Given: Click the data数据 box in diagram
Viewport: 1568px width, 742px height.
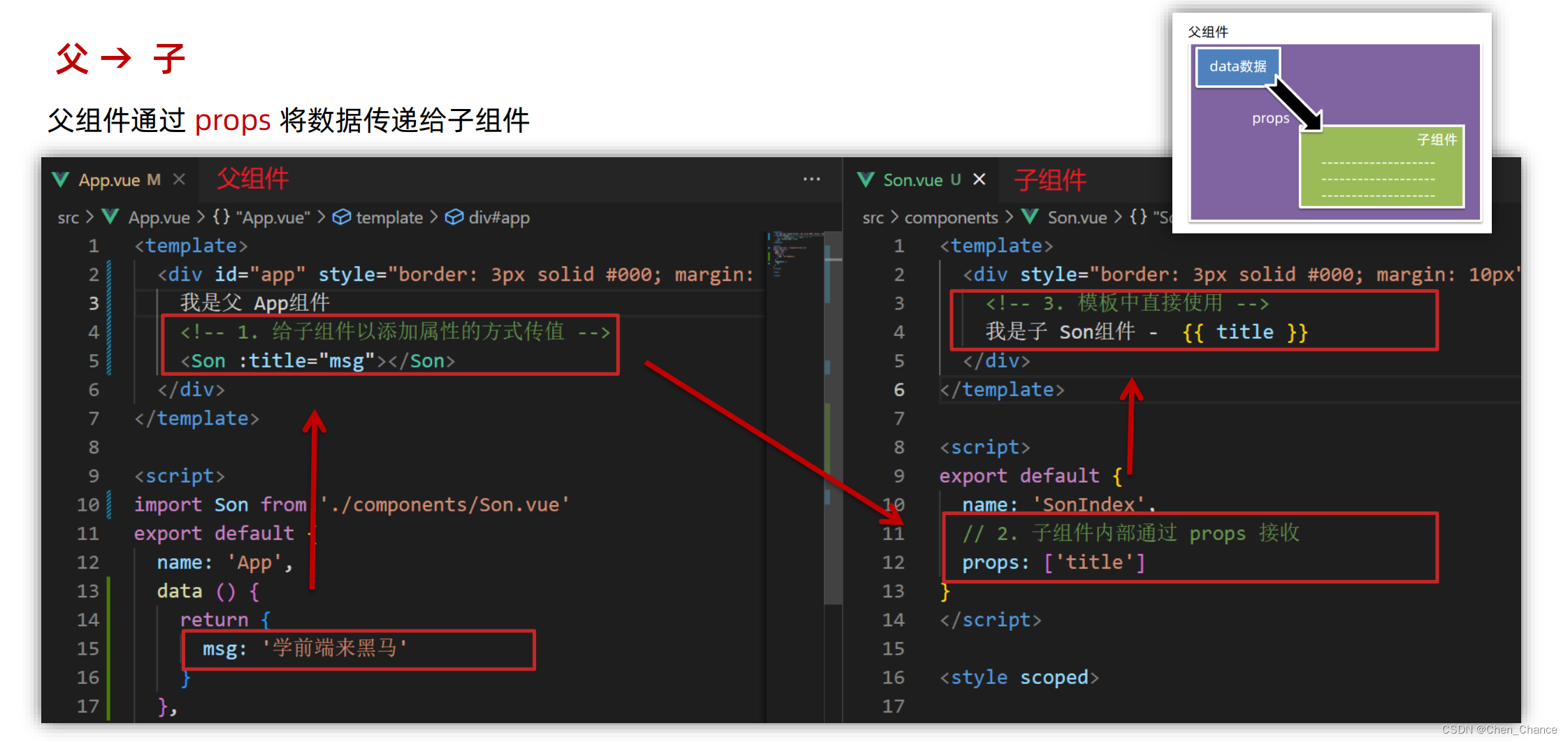Looking at the screenshot, I should (x=1237, y=67).
